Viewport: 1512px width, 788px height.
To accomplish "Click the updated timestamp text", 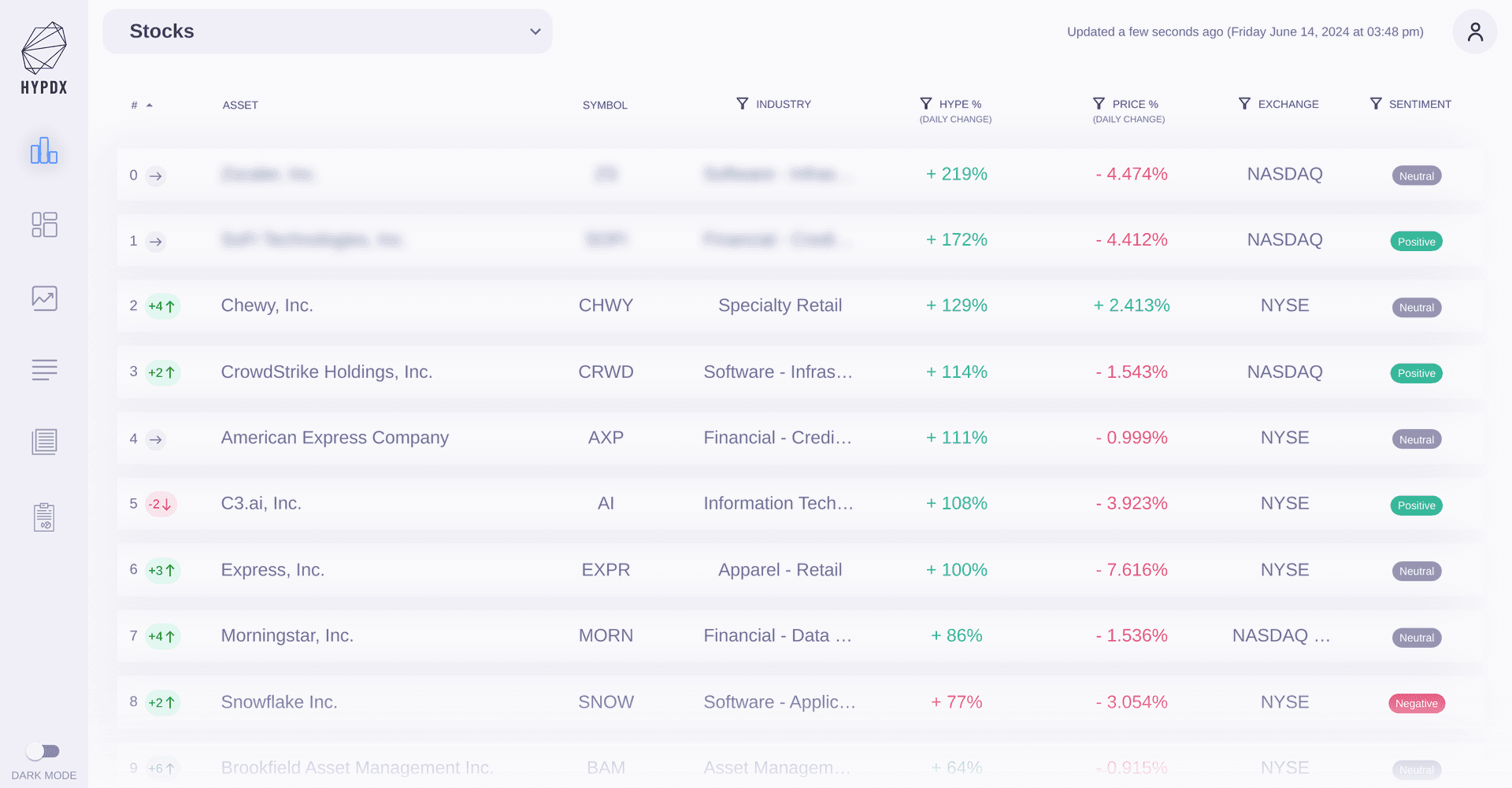I will pyautogui.click(x=1245, y=31).
